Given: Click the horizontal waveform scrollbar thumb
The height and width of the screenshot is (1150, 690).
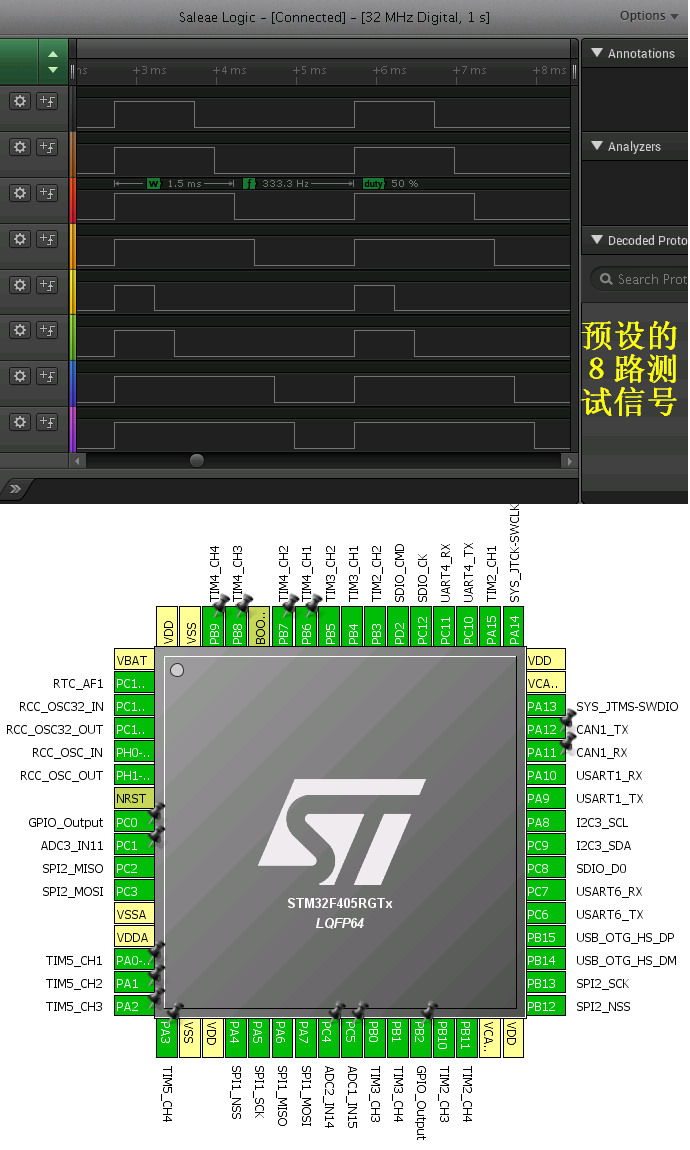Looking at the screenshot, I should pyautogui.click(x=197, y=461).
